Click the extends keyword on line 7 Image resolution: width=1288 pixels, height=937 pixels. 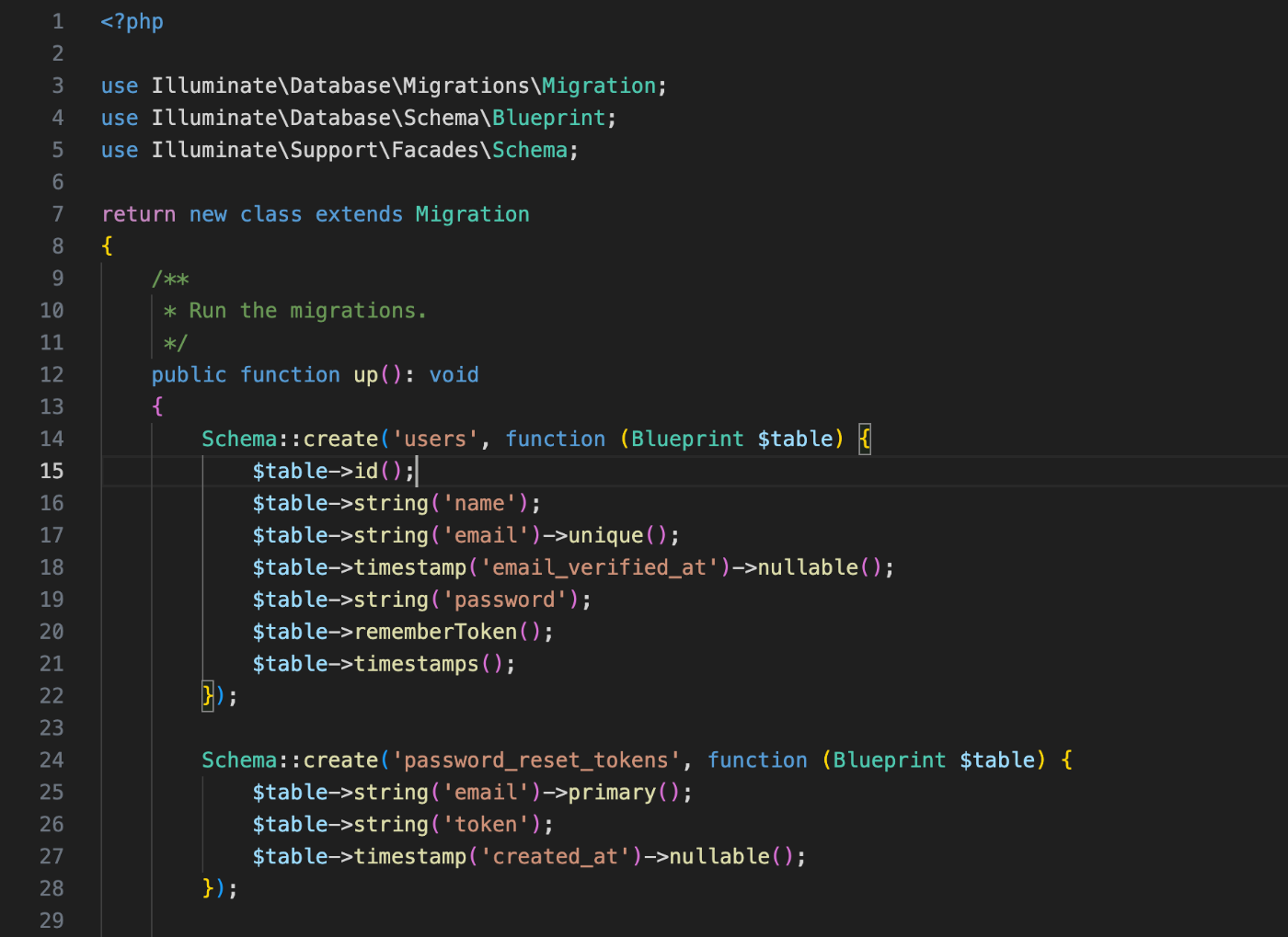359,213
